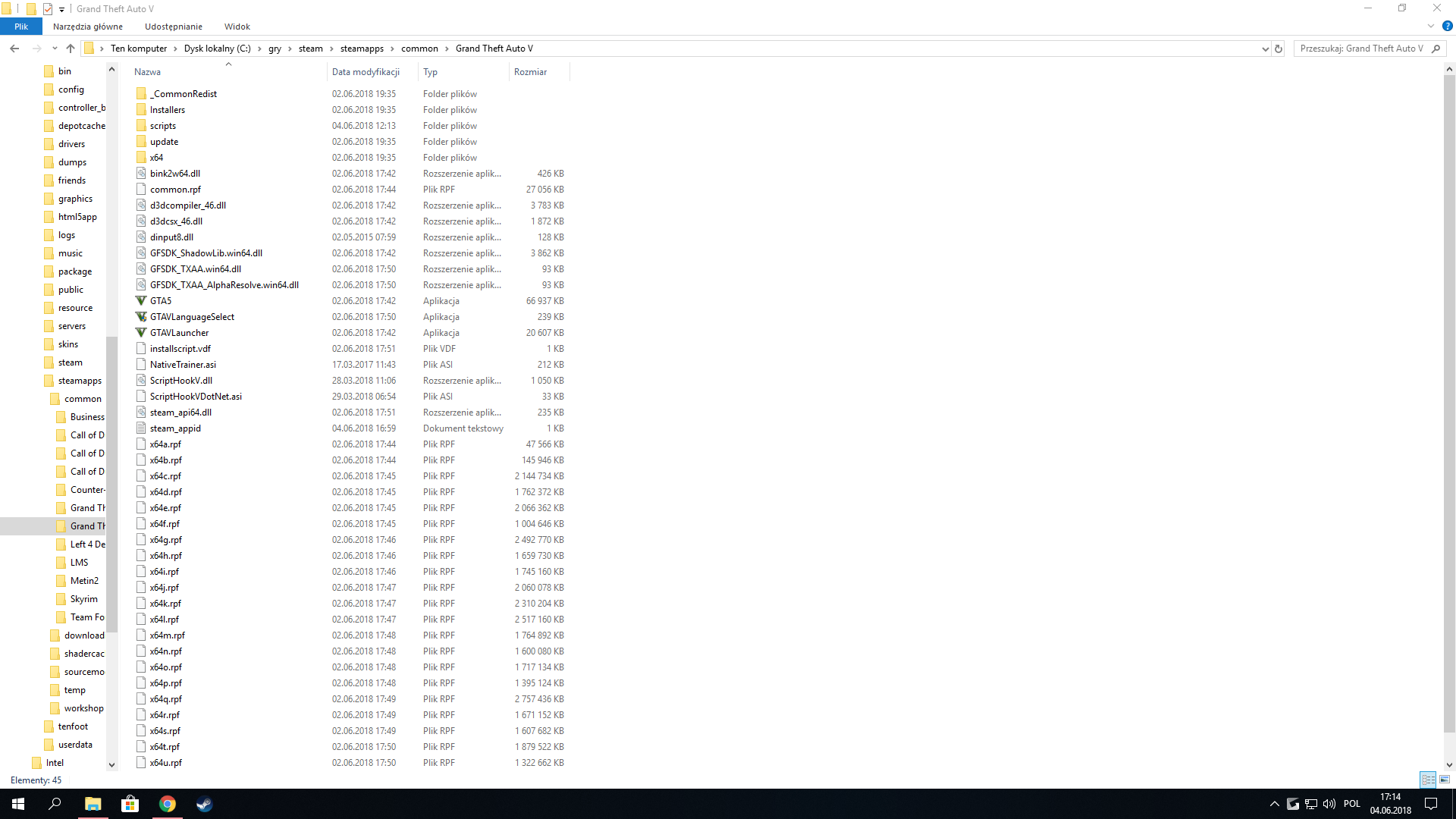Switch to details view icon in the status bar
The height and width of the screenshot is (819, 1456).
[x=1428, y=780]
